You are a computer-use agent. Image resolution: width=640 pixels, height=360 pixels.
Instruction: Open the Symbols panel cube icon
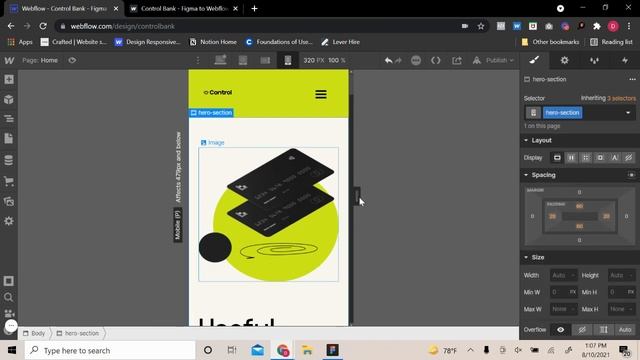tap(9, 99)
